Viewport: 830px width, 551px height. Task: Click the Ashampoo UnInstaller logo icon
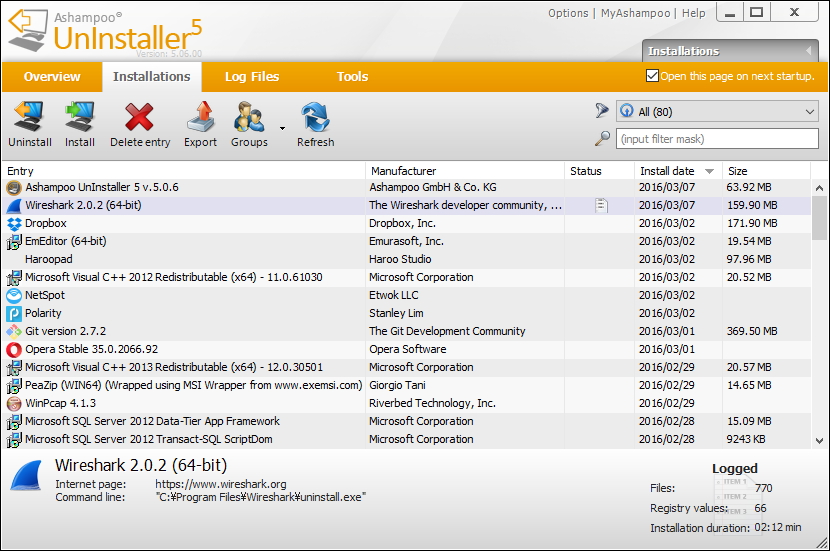click(28, 31)
